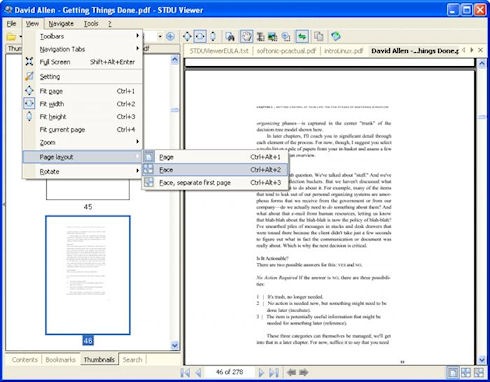Toggle the green arrows sync icon
Screen dimensions: 490x382
[302, 36]
